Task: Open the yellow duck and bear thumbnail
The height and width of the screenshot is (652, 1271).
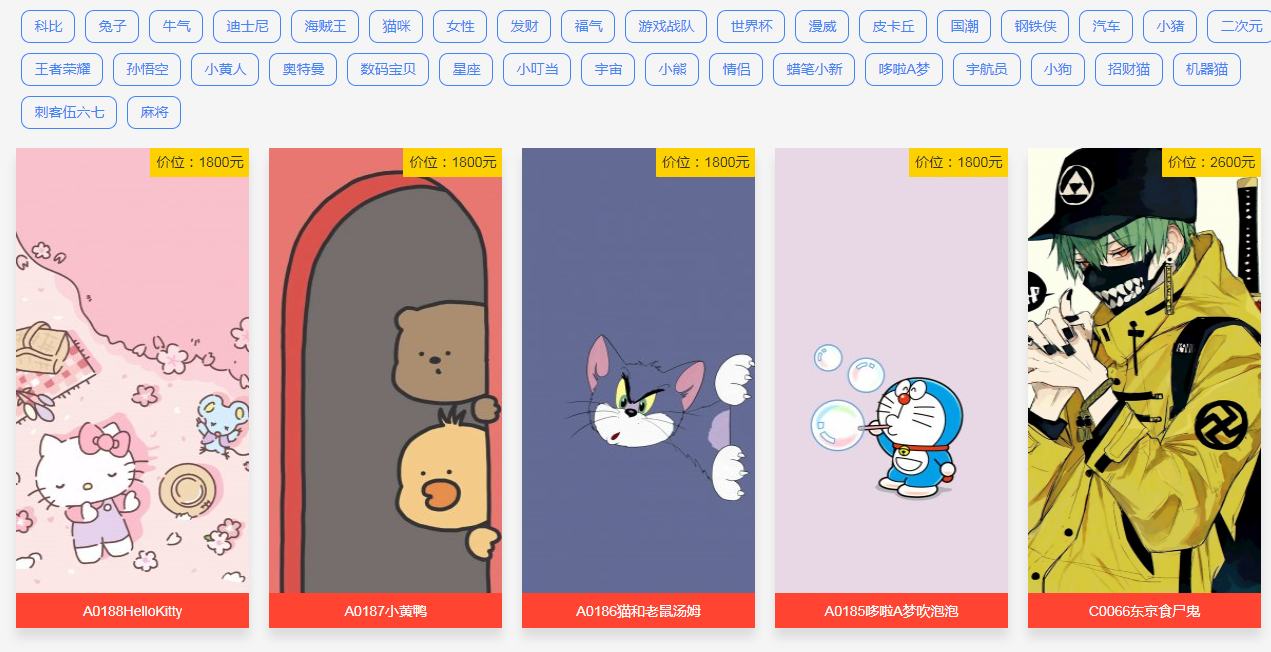Action: [385, 371]
